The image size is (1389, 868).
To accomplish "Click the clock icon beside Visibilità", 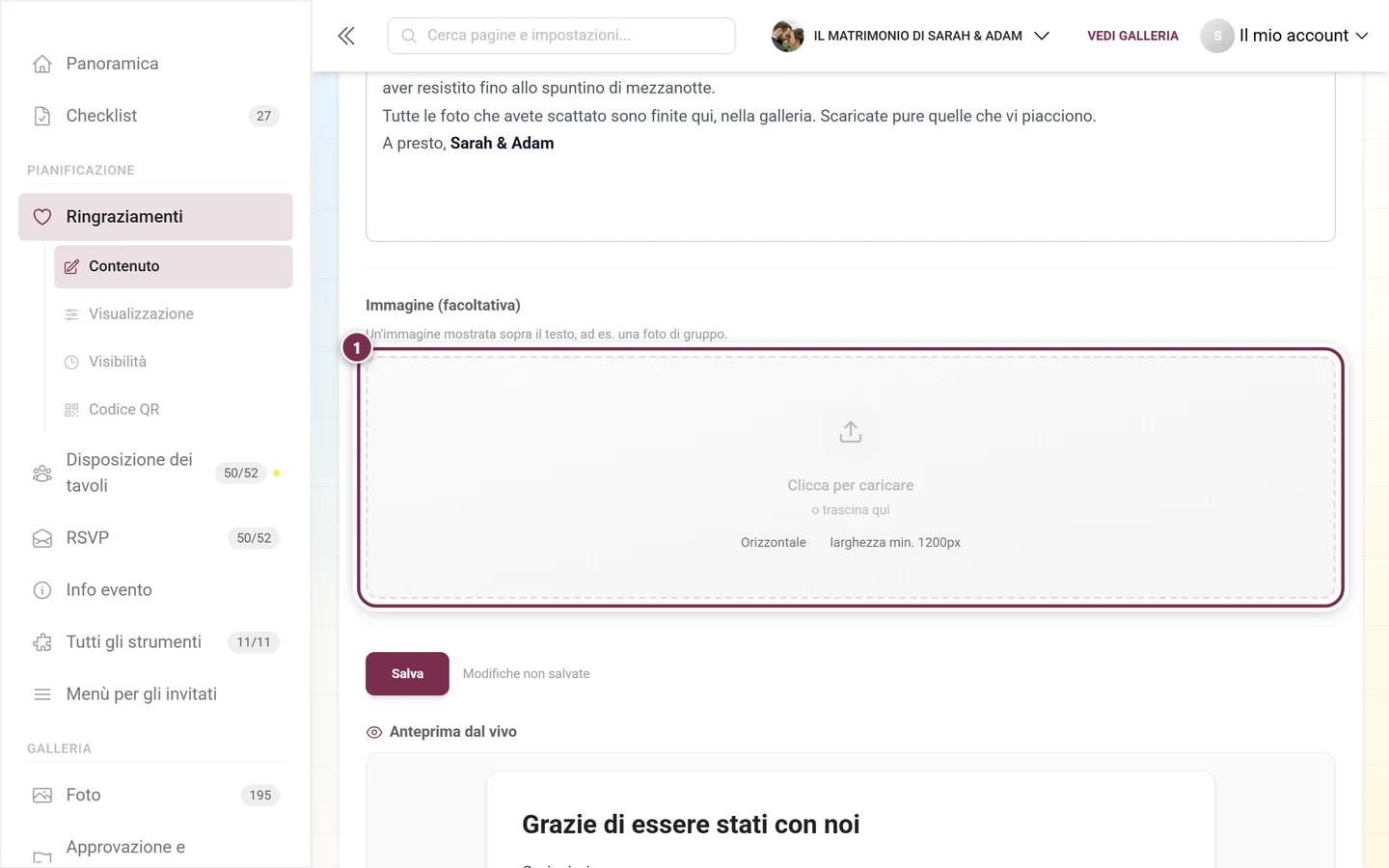I will (x=71, y=363).
